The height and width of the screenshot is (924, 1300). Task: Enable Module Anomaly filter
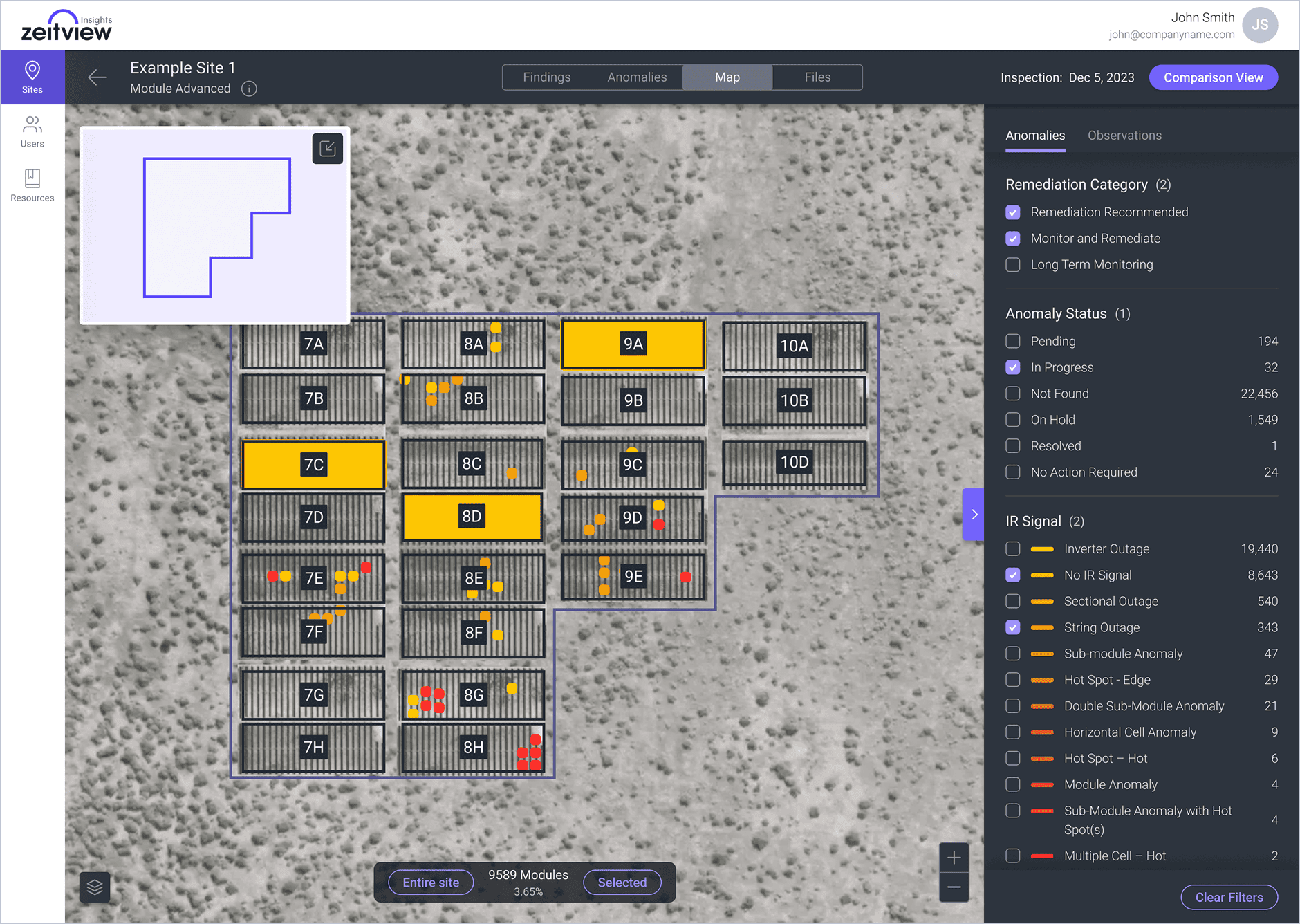pyautogui.click(x=1013, y=785)
